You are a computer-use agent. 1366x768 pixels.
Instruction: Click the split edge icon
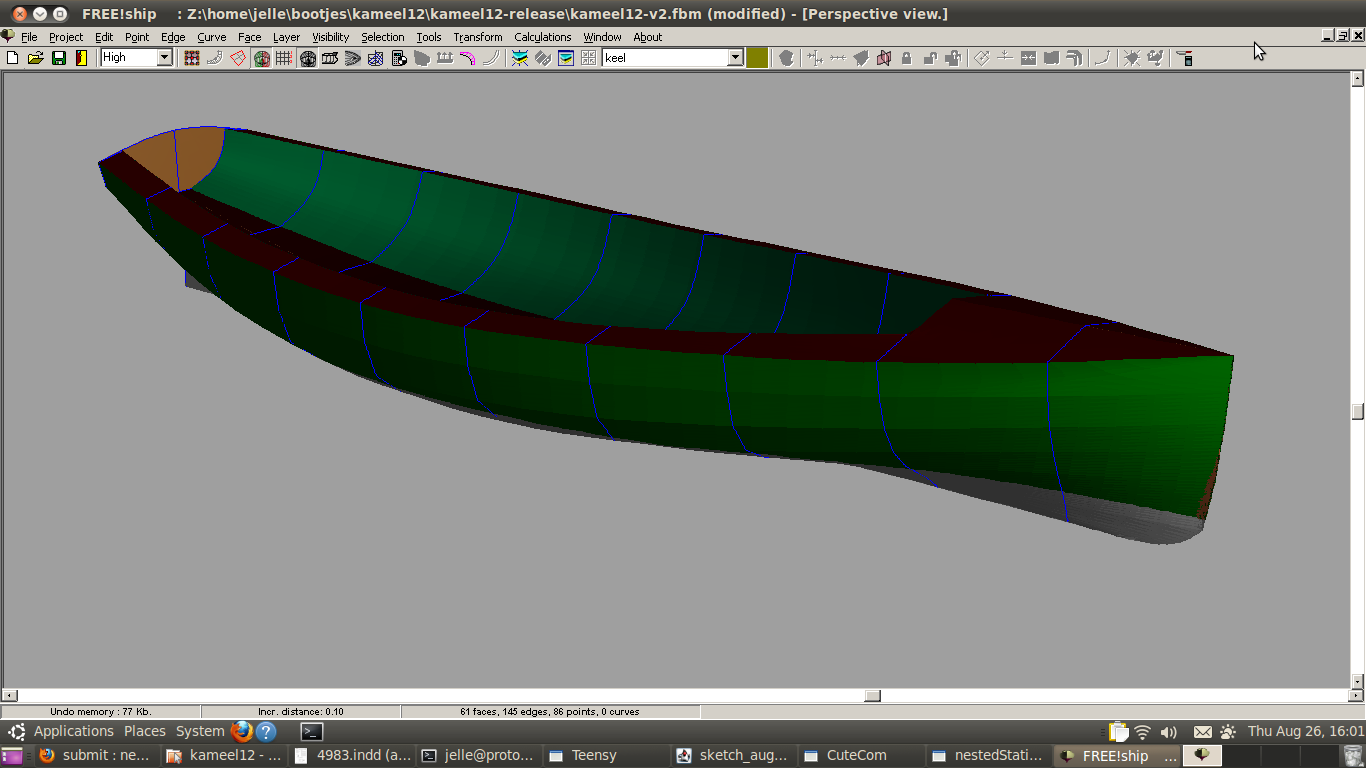(x=1004, y=58)
